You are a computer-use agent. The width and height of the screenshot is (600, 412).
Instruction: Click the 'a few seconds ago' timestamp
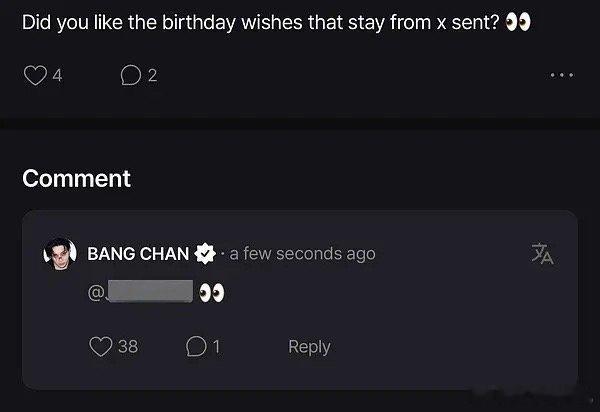[x=303, y=254]
